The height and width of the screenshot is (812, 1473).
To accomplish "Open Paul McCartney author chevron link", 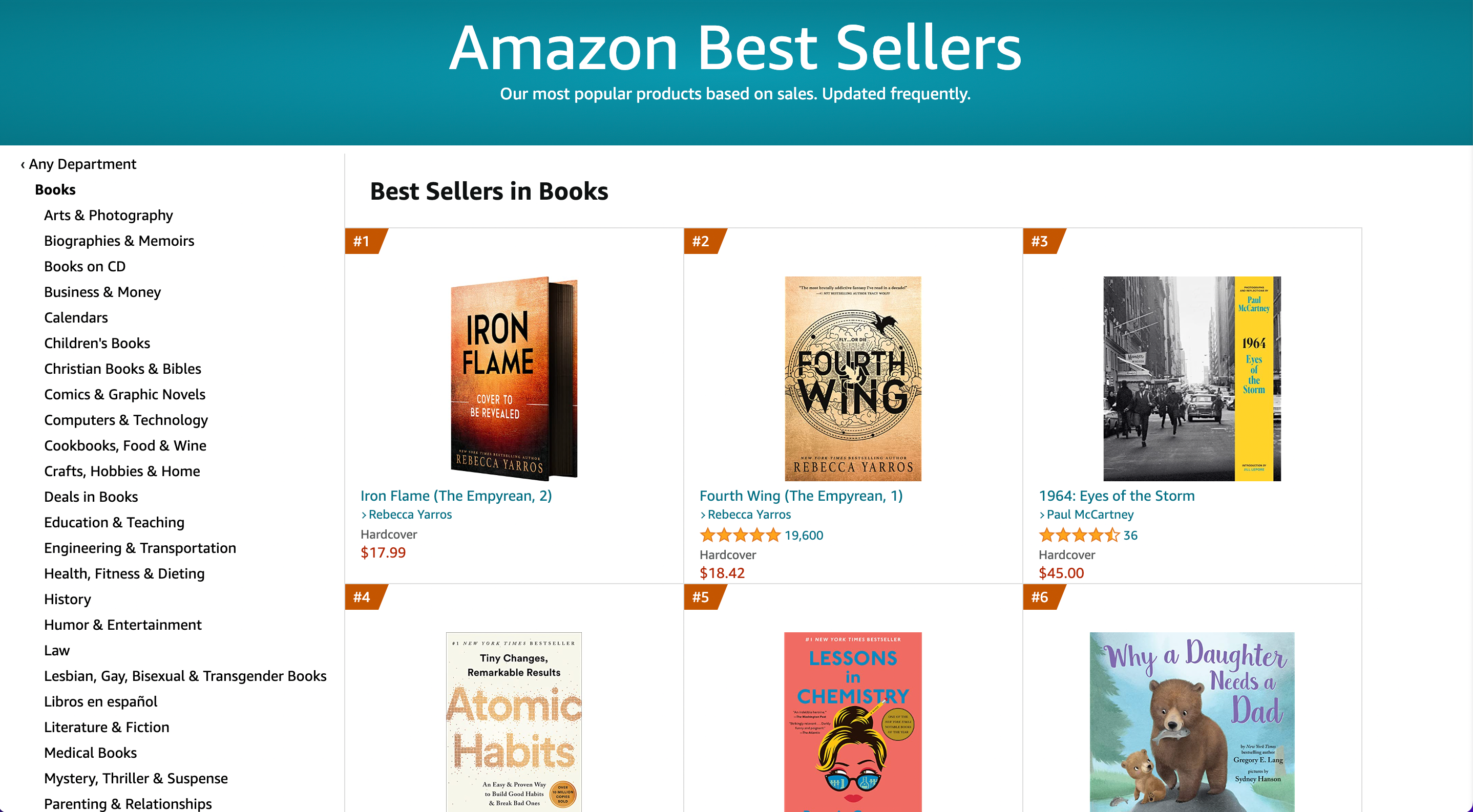I will (1086, 515).
